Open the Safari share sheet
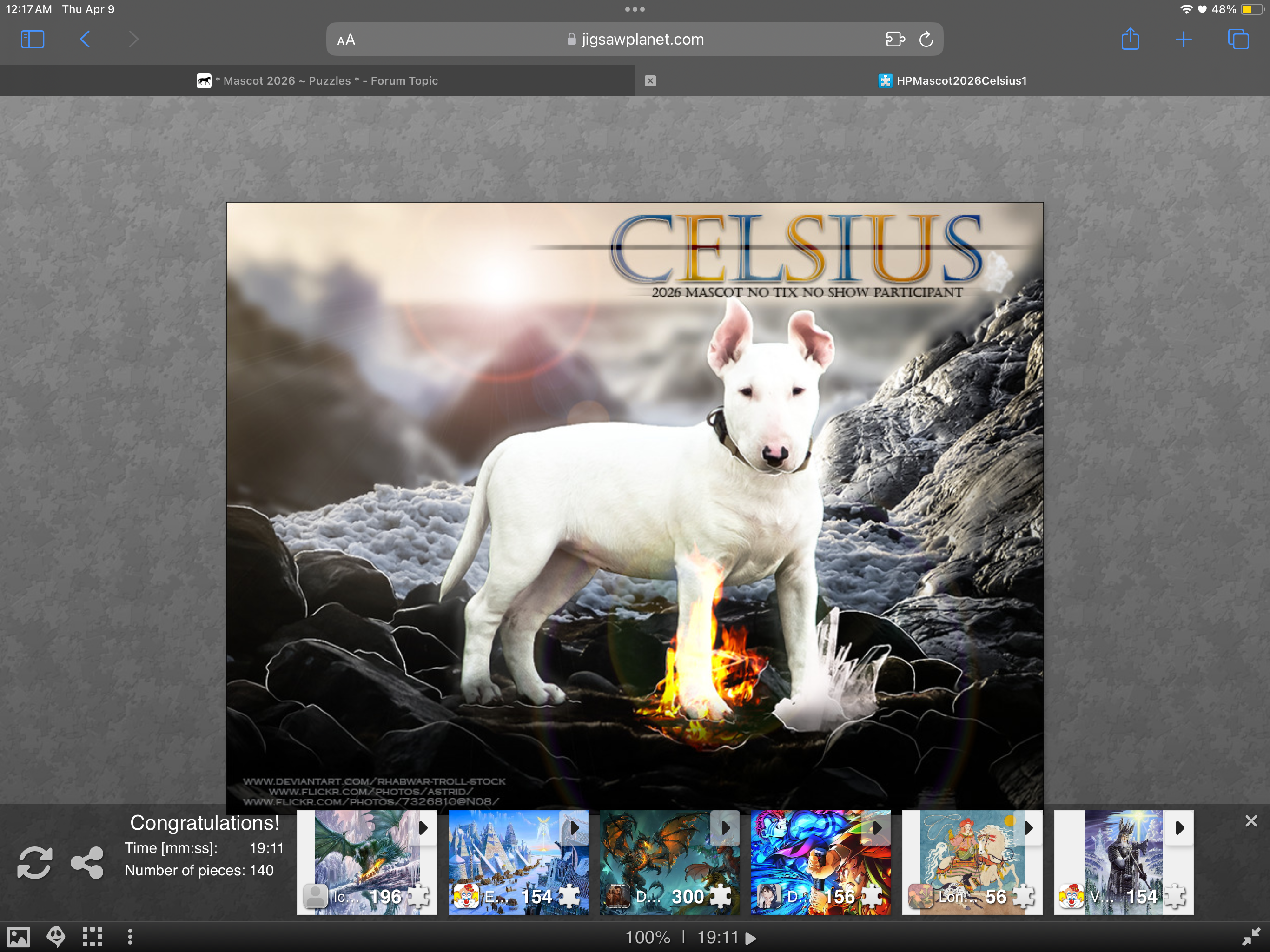 click(1130, 40)
